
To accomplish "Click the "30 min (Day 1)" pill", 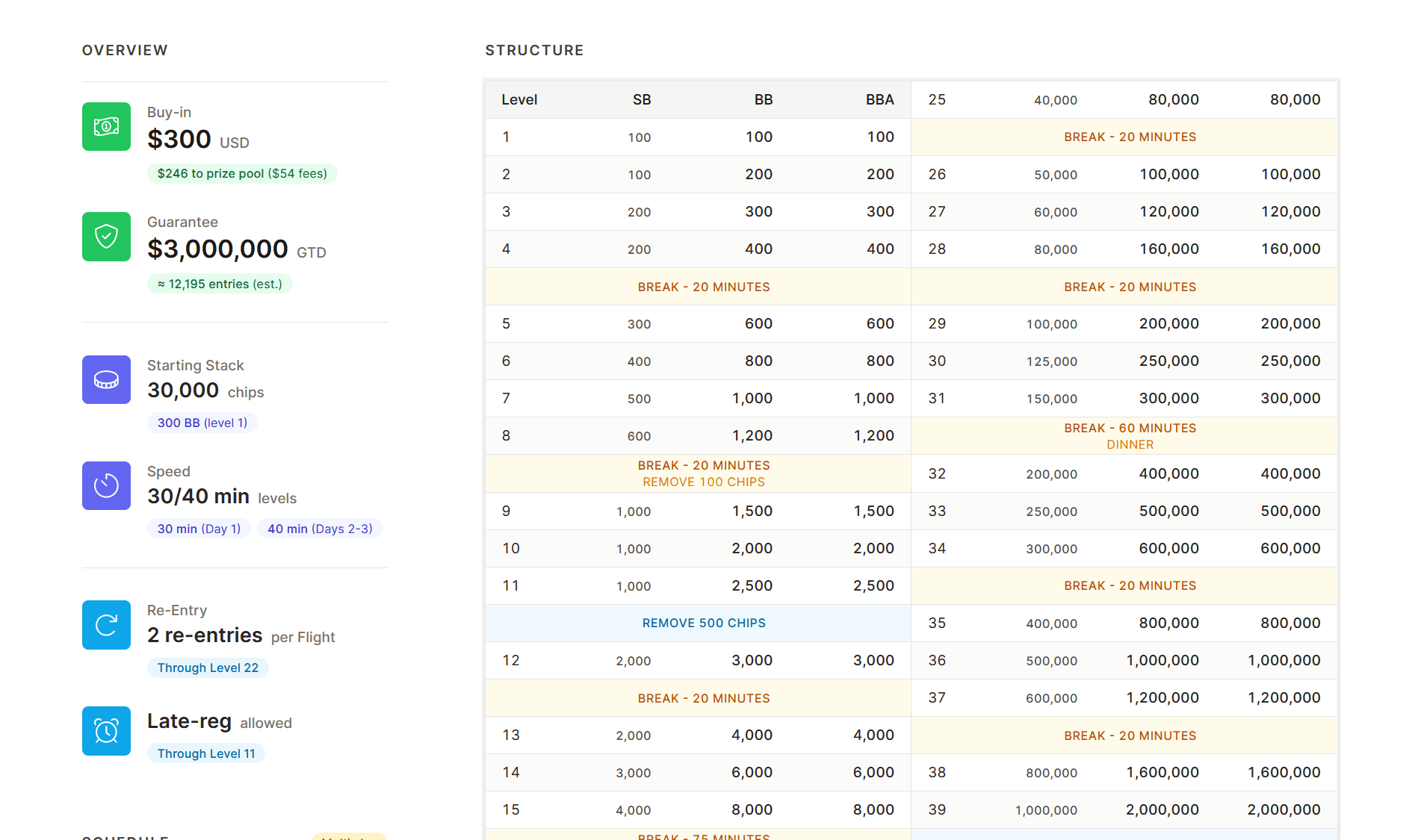I will click(199, 529).
